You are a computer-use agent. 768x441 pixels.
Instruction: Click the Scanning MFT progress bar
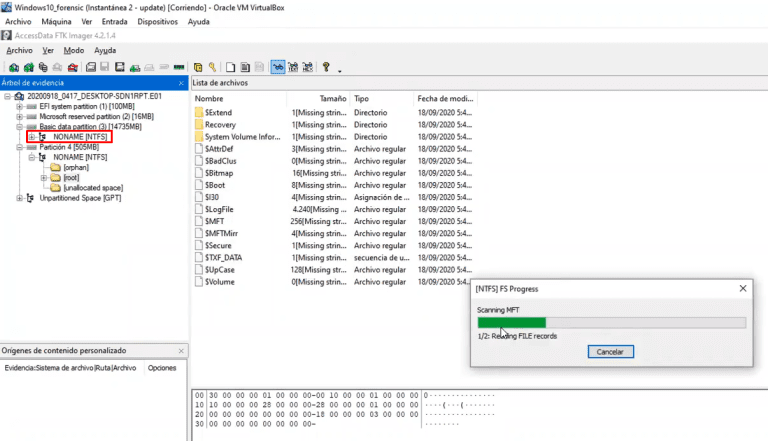612,322
